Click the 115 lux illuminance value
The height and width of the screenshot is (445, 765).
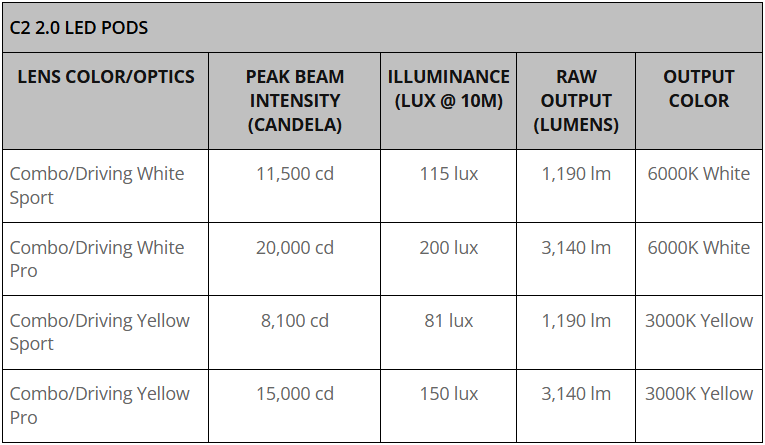[449, 174]
